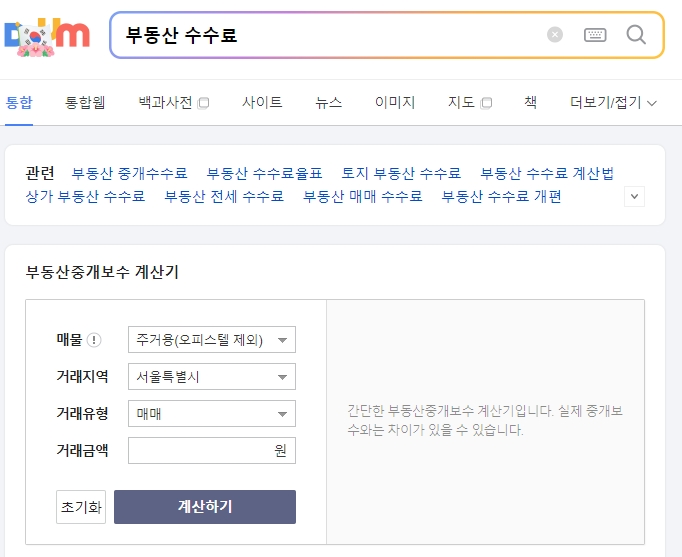Viewport: 682px width, 557px height.
Task: Open related search 부동산 매매 수수료
Action: [x=363, y=196]
